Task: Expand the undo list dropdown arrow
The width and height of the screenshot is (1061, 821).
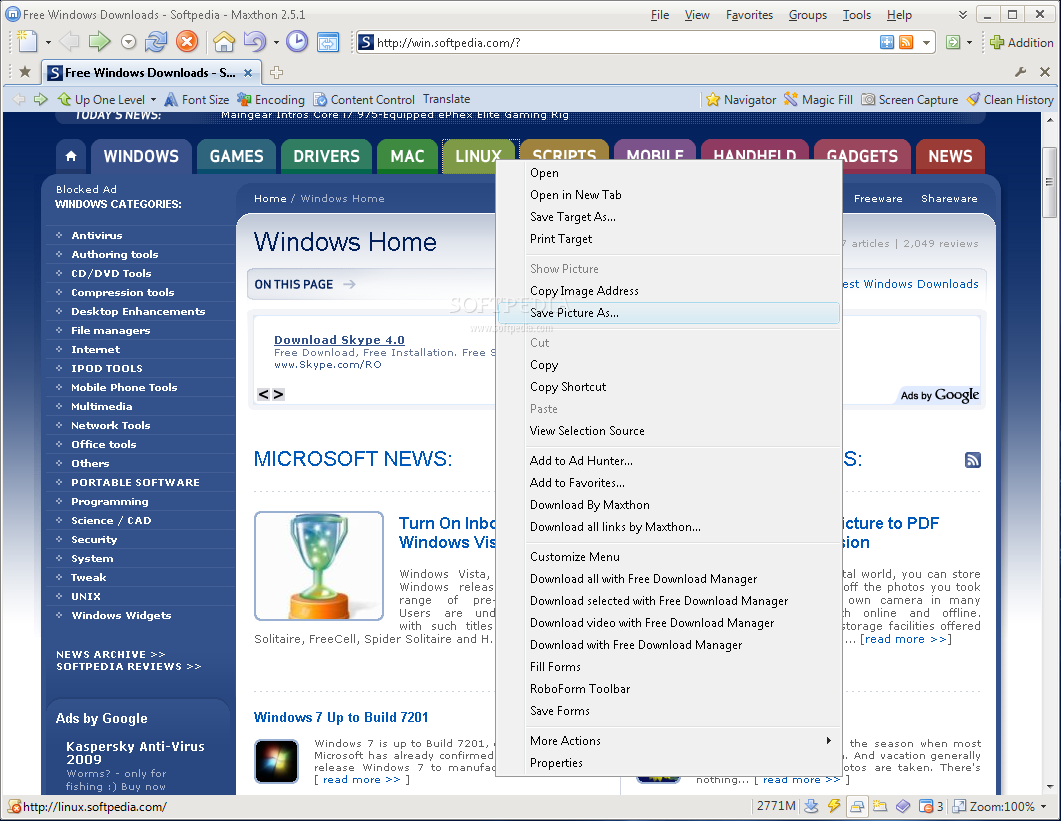Action: tap(276, 43)
